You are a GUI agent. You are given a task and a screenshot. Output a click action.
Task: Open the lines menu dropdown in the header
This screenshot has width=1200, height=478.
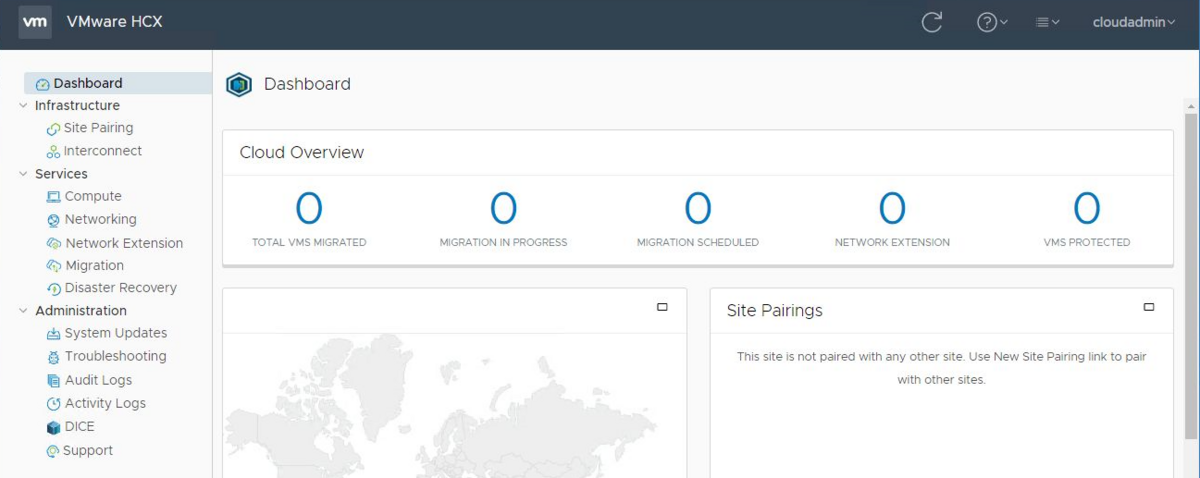click(x=1048, y=22)
